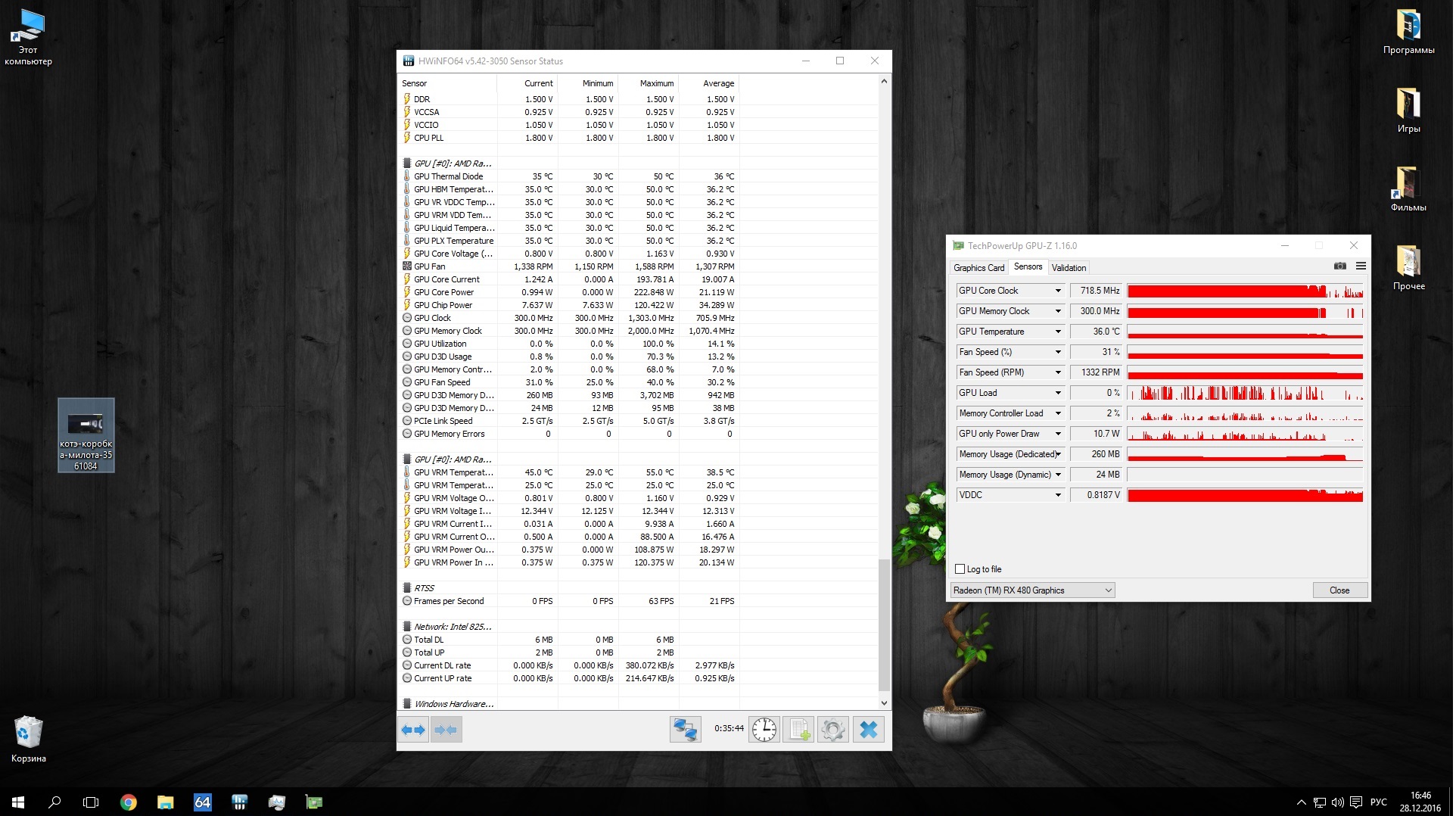Click the clock reset timer icon in HWiNFO

point(764,730)
